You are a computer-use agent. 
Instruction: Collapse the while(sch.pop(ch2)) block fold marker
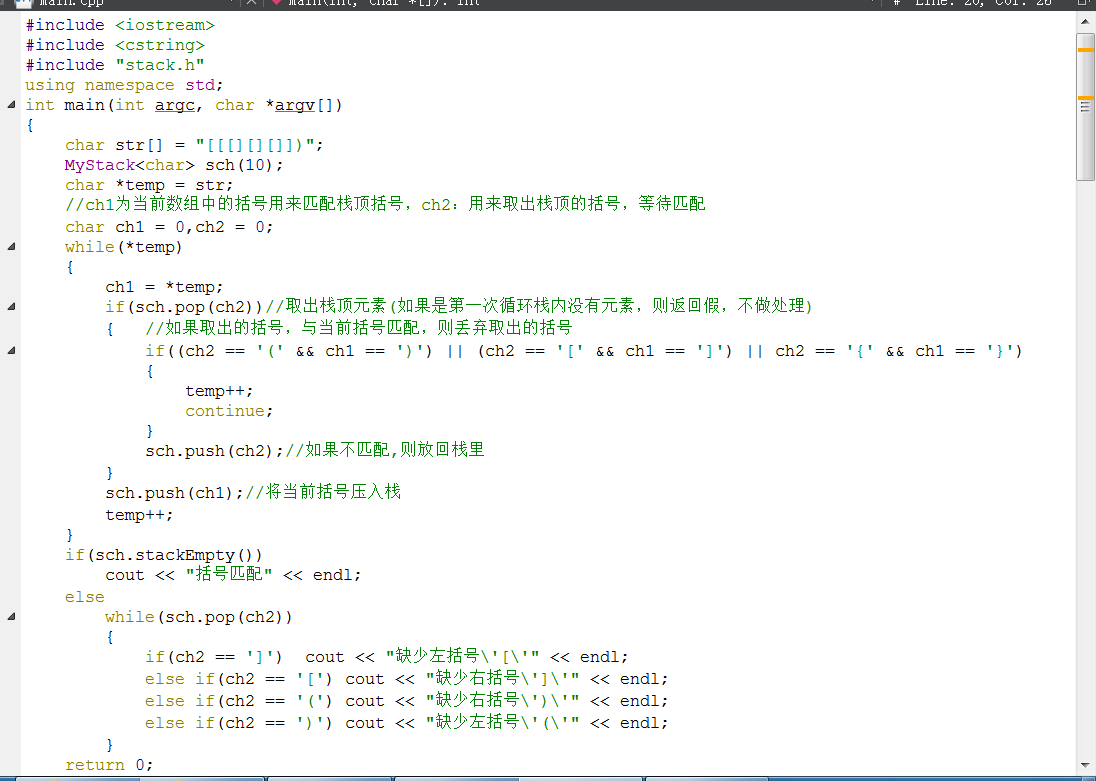tap(11, 616)
